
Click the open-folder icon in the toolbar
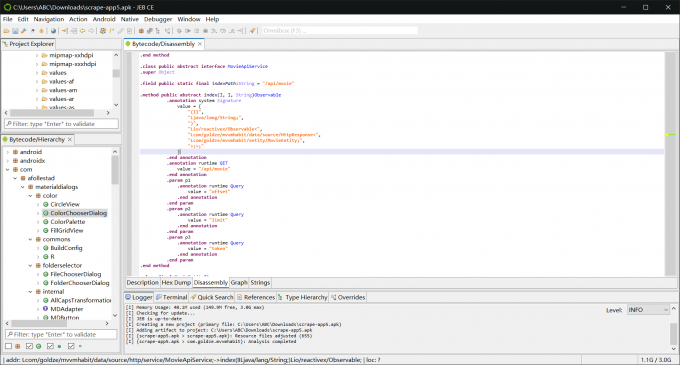tap(7, 31)
